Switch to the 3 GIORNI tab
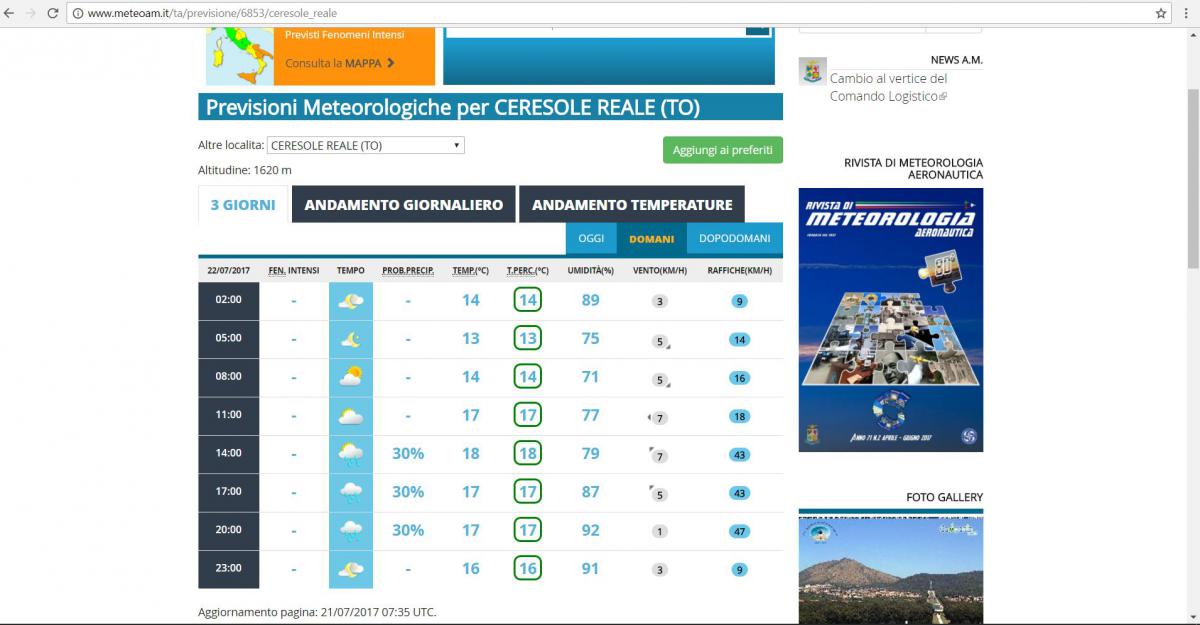 (x=243, y=205)
